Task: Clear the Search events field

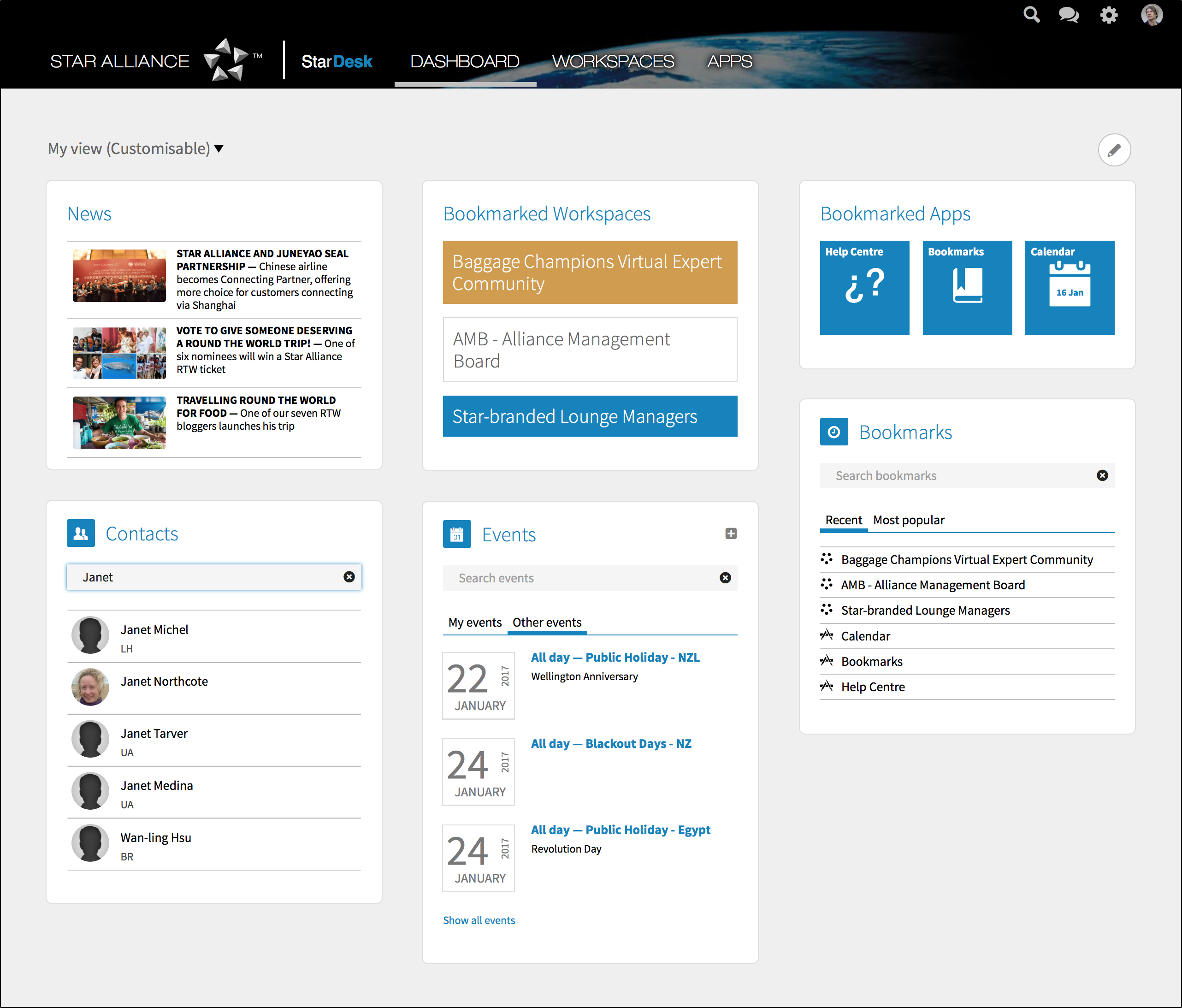Action: 725,578
